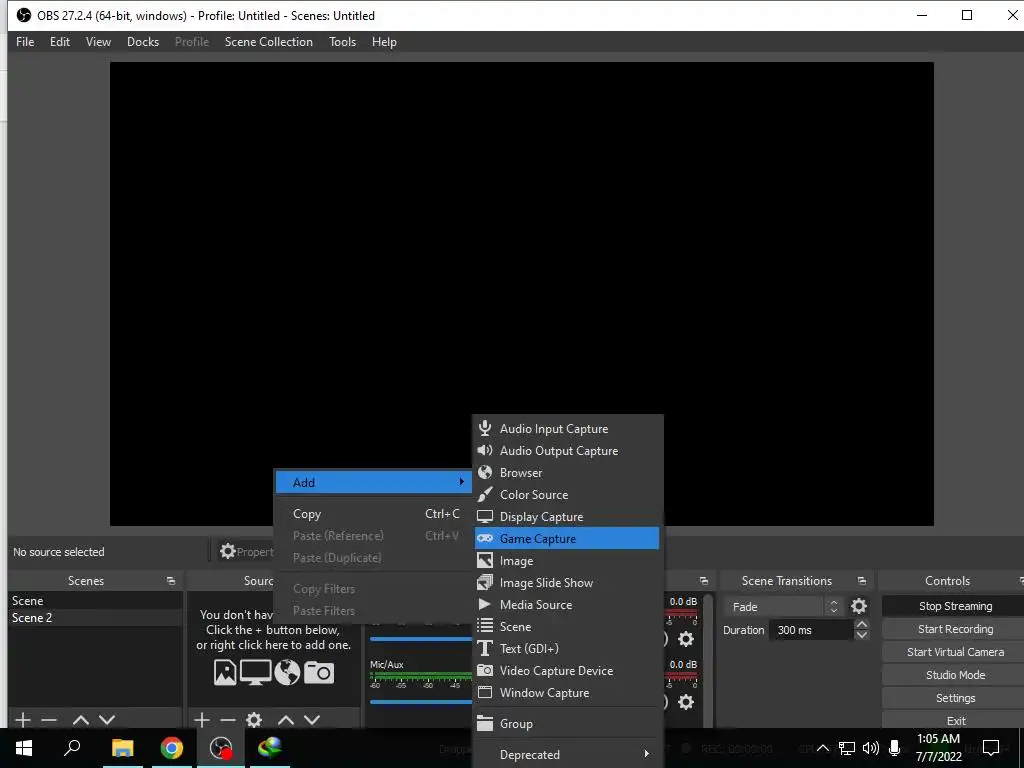This screenshot has width=1024, height=768.
Task: Expand the Deprecated submenu
Action: (566, 754)
